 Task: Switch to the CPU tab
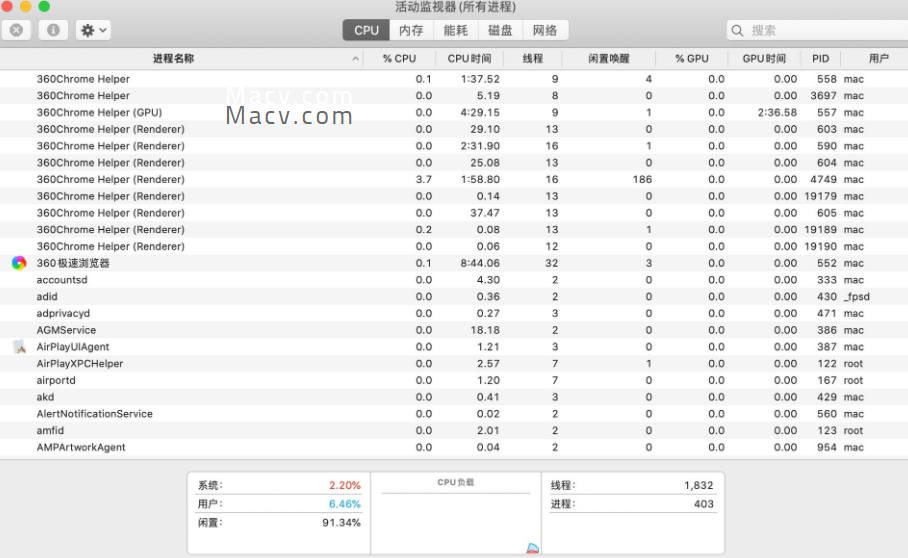[366, 30]
